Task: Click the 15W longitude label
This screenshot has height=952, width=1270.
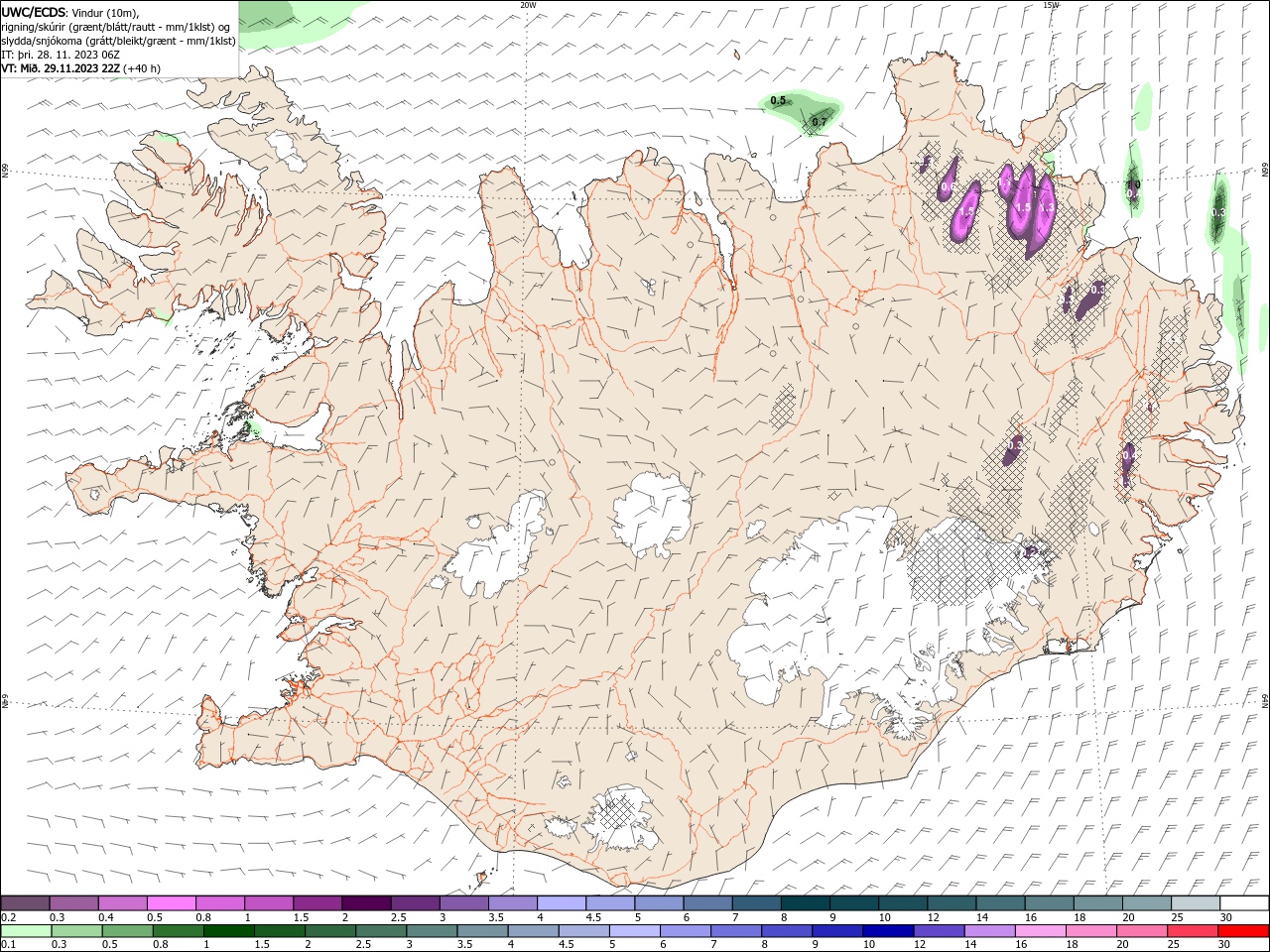Action: 1051,5
